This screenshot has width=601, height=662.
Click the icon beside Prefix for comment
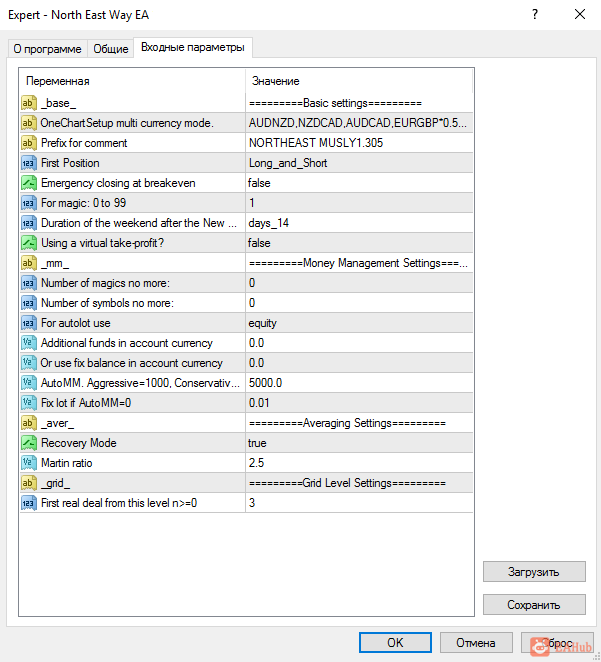coord(29,143)
